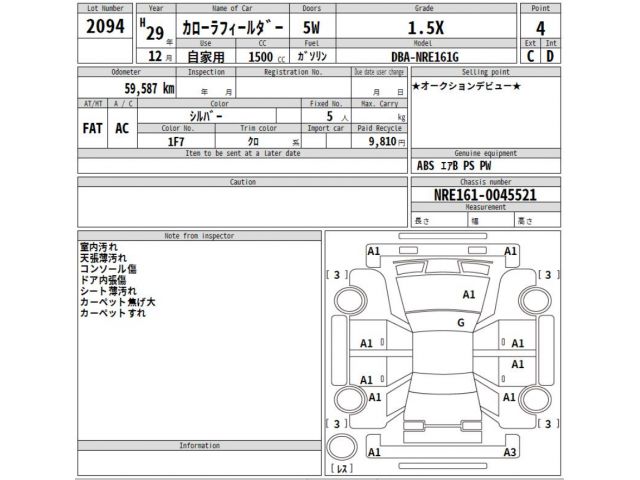Click the overall point score 4

coord(540,28)
